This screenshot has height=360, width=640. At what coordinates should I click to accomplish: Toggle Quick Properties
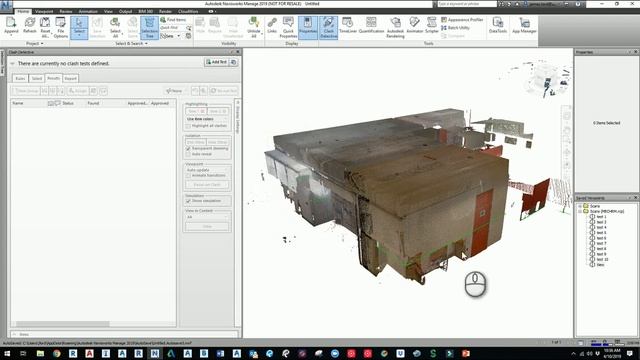tap(288, 27)
